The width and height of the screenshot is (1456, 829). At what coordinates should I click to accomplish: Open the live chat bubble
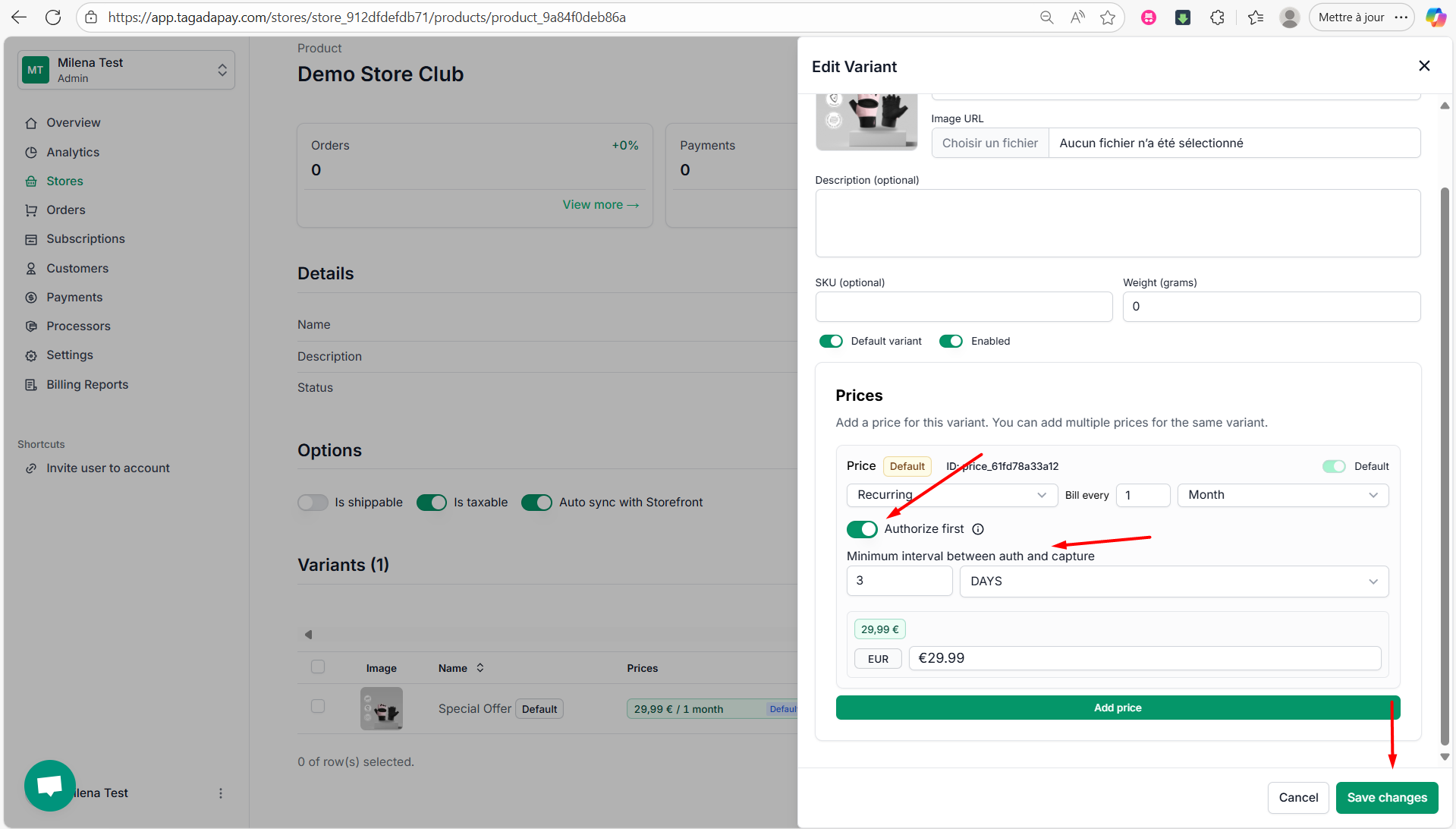click(x=50, y=786)
